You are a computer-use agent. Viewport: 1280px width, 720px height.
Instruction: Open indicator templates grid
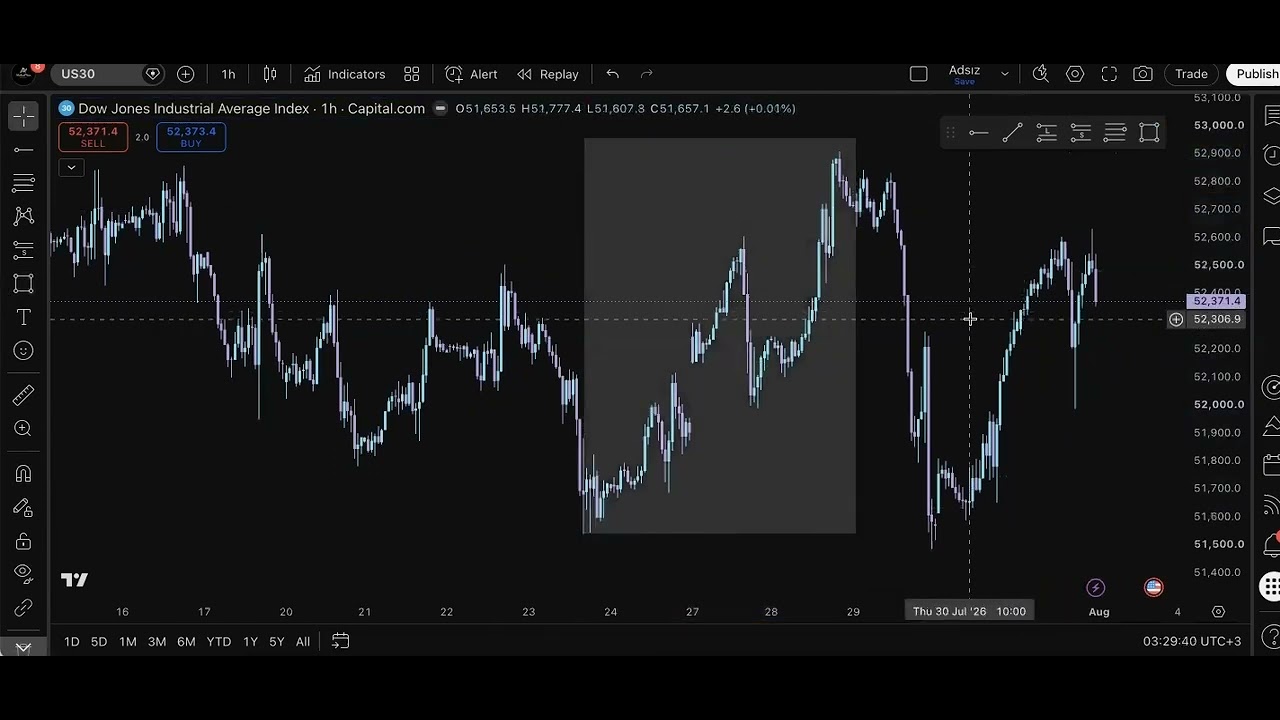411,74
